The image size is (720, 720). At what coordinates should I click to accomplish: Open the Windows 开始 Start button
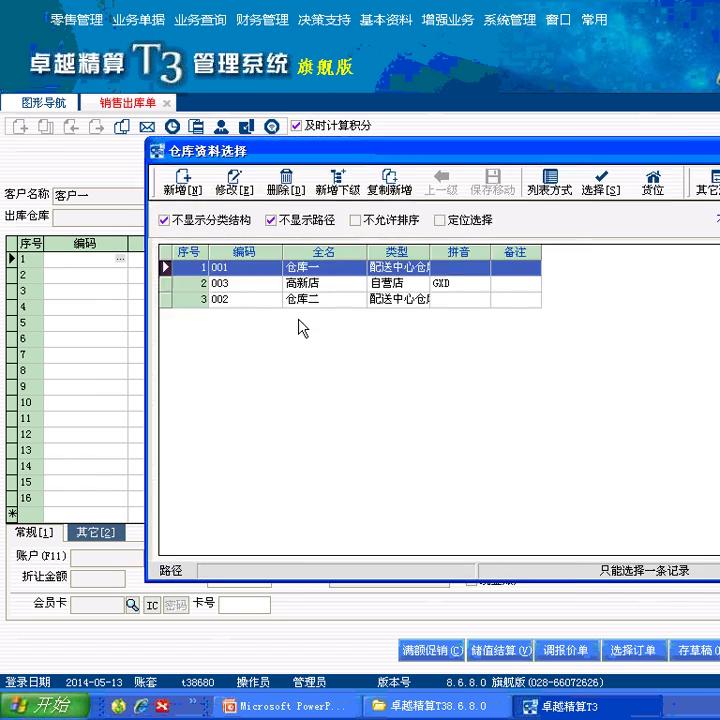(x=45, y=705)
